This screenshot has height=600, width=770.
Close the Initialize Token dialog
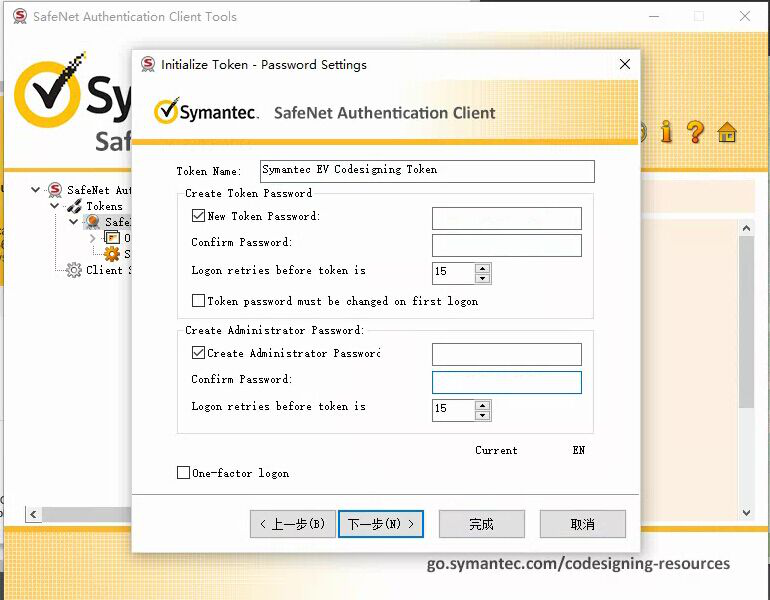[625, 64]
